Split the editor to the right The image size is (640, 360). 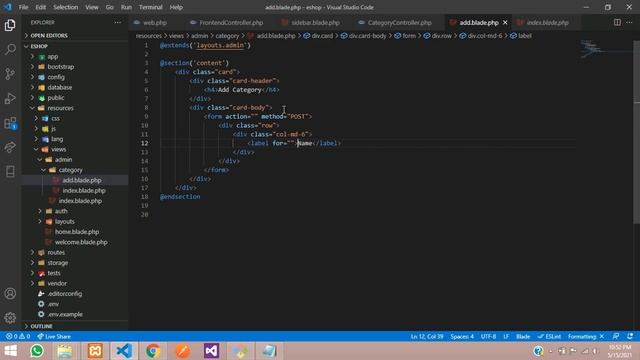click(617, 22)
